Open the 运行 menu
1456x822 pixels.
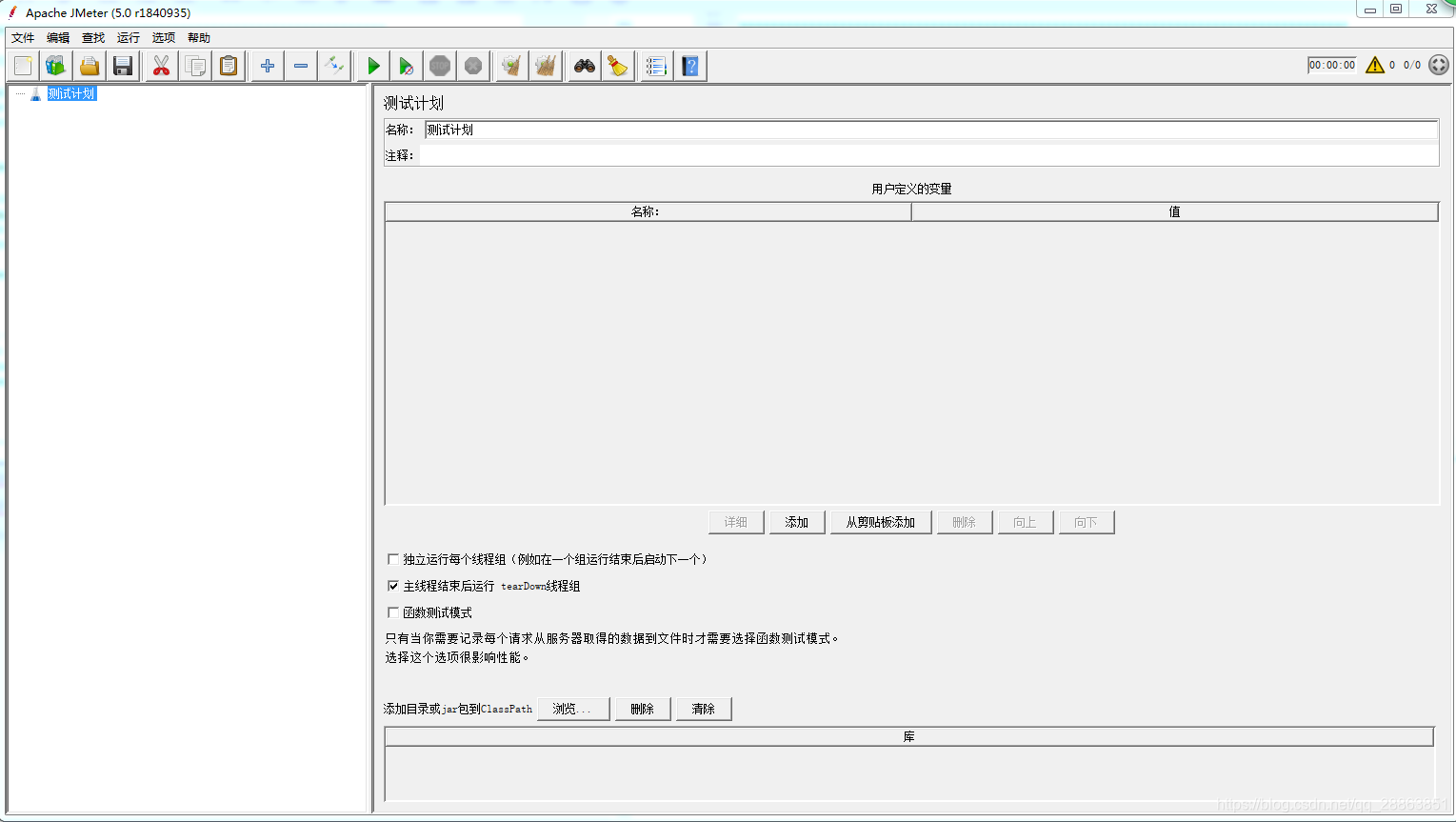(129, 38)
